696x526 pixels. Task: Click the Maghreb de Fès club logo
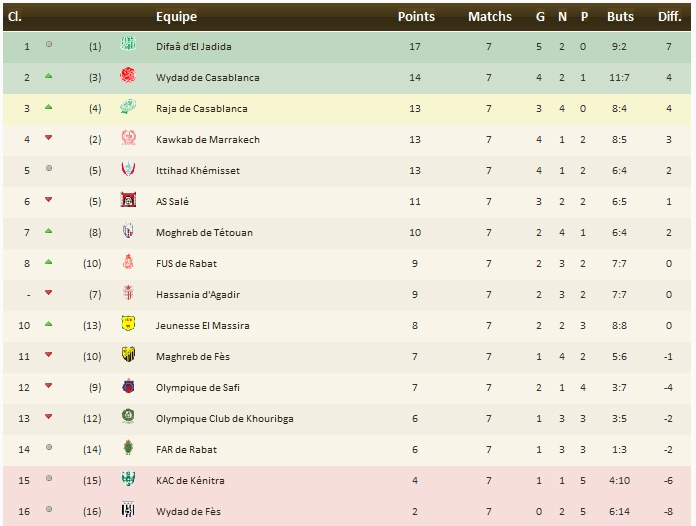(128, 355)
